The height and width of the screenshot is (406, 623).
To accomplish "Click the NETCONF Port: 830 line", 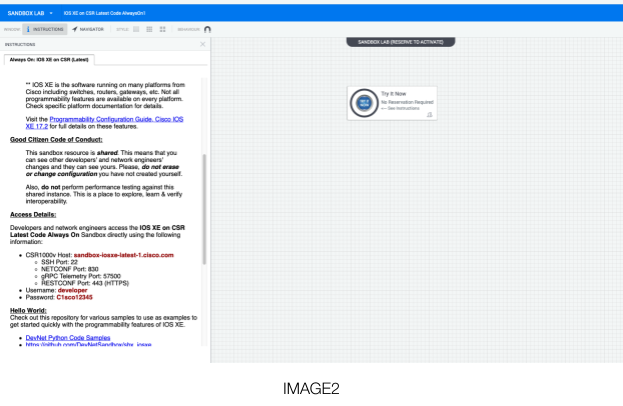I will point(70,269).
